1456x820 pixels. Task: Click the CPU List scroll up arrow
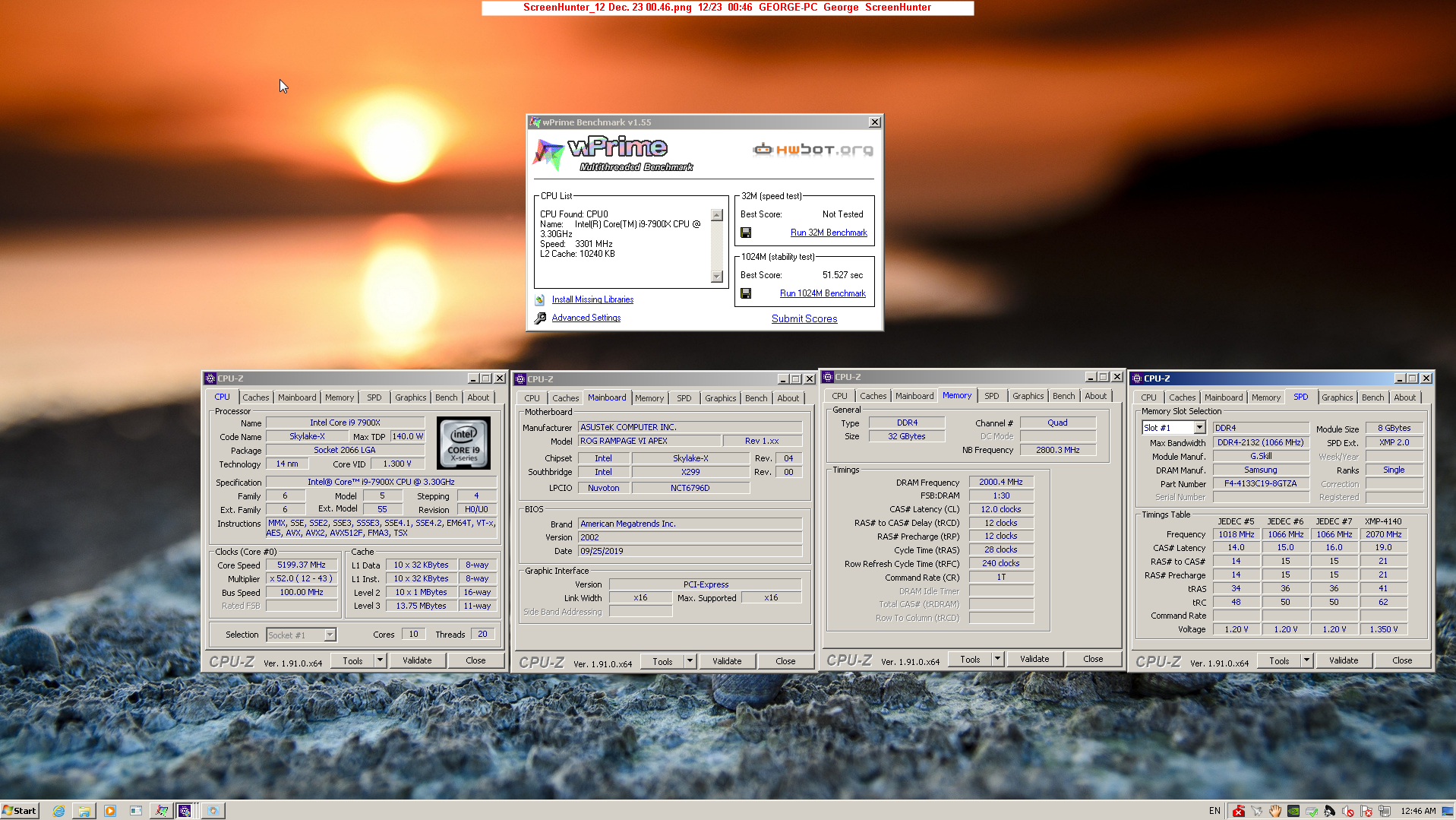tap(716, 215)
